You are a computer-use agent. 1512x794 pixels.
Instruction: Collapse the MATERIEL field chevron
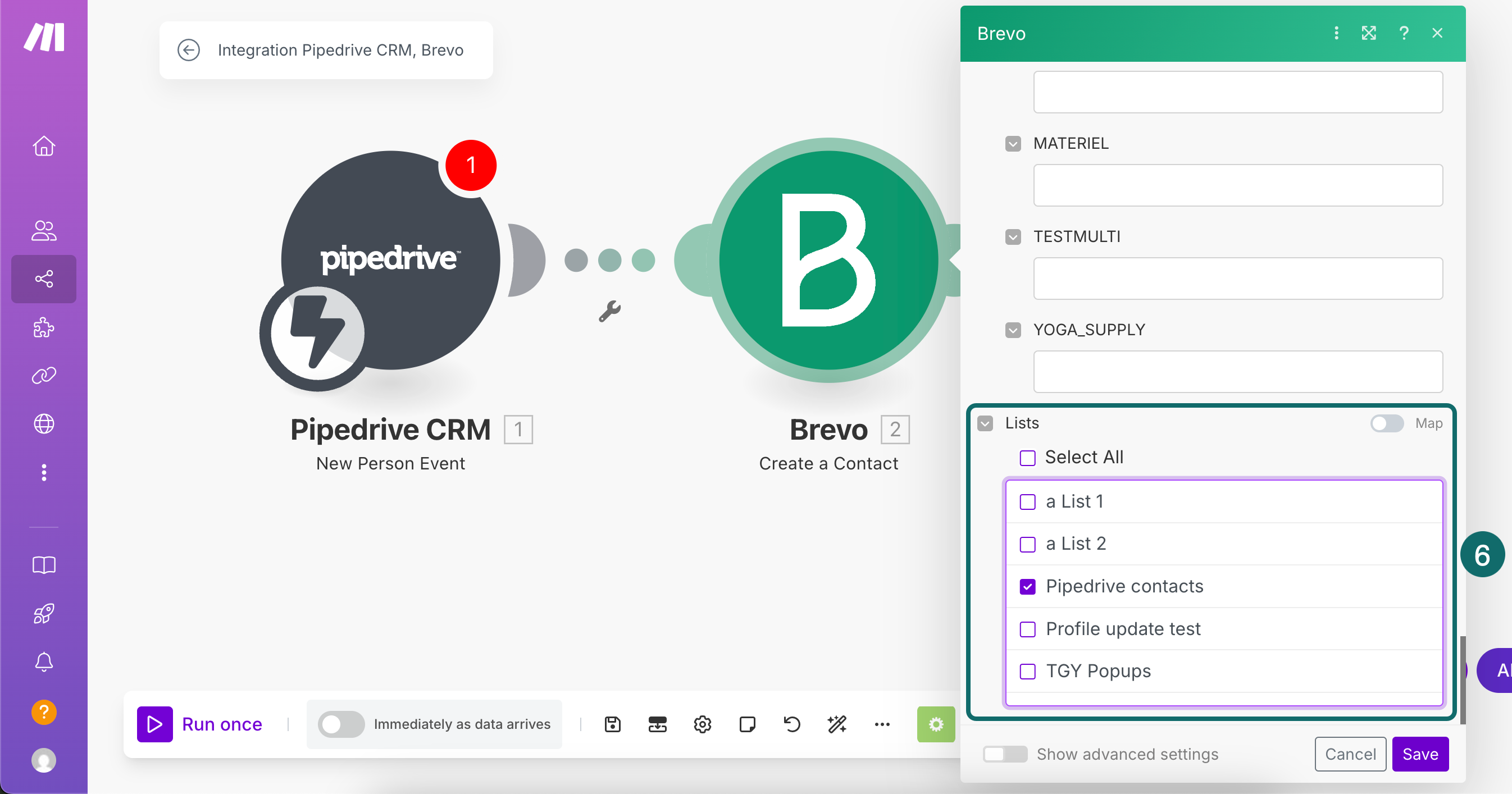click(1013, 144)
